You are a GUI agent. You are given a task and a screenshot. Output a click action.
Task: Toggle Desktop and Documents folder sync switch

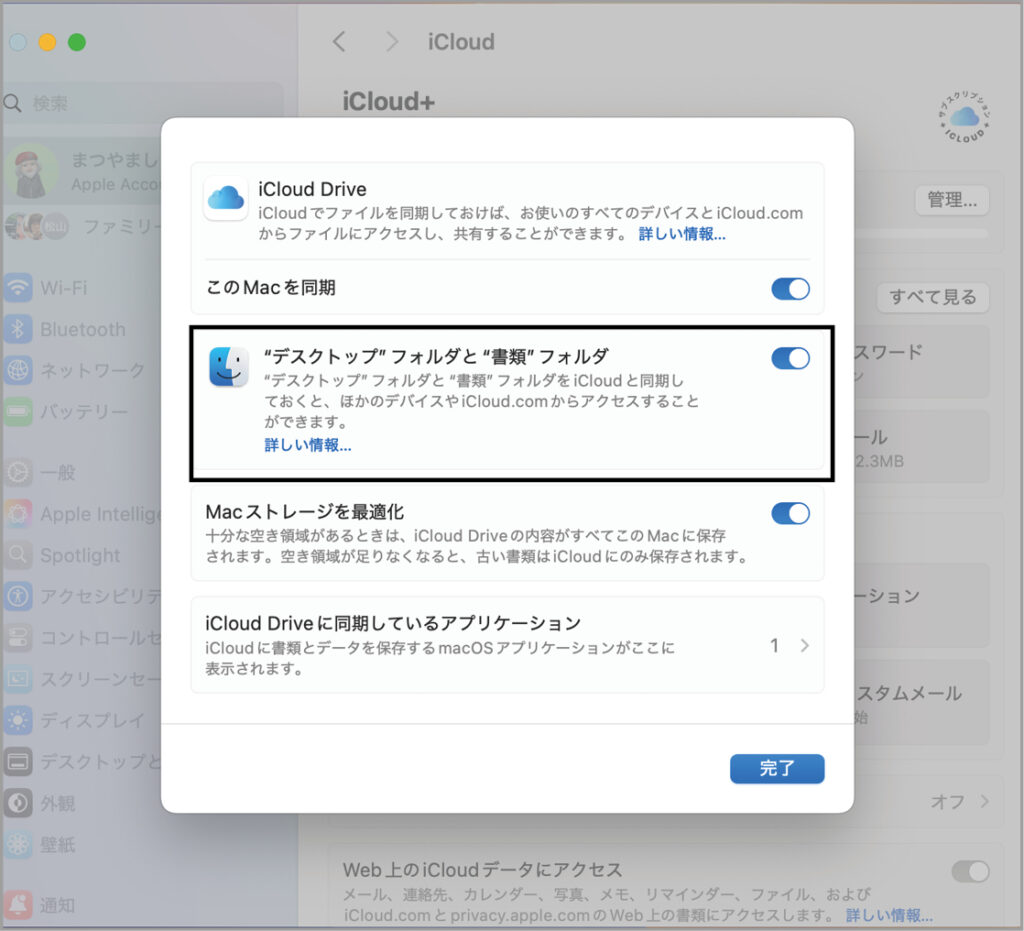tap(790, 358)
